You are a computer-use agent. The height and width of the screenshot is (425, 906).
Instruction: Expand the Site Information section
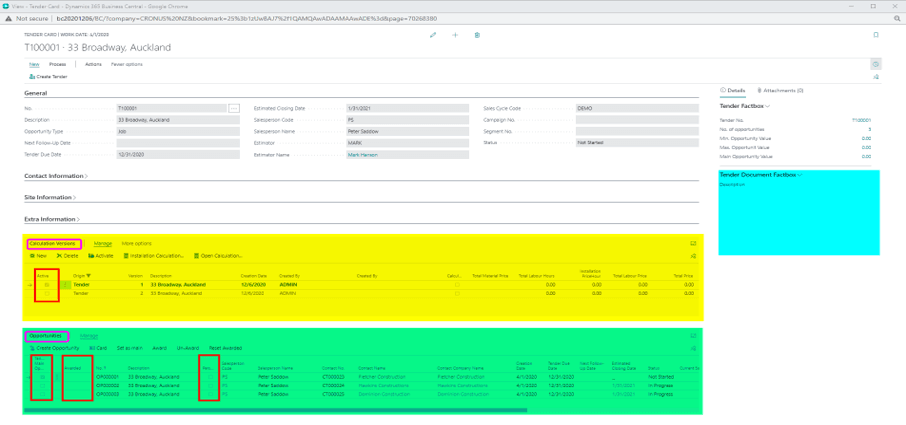49,197
